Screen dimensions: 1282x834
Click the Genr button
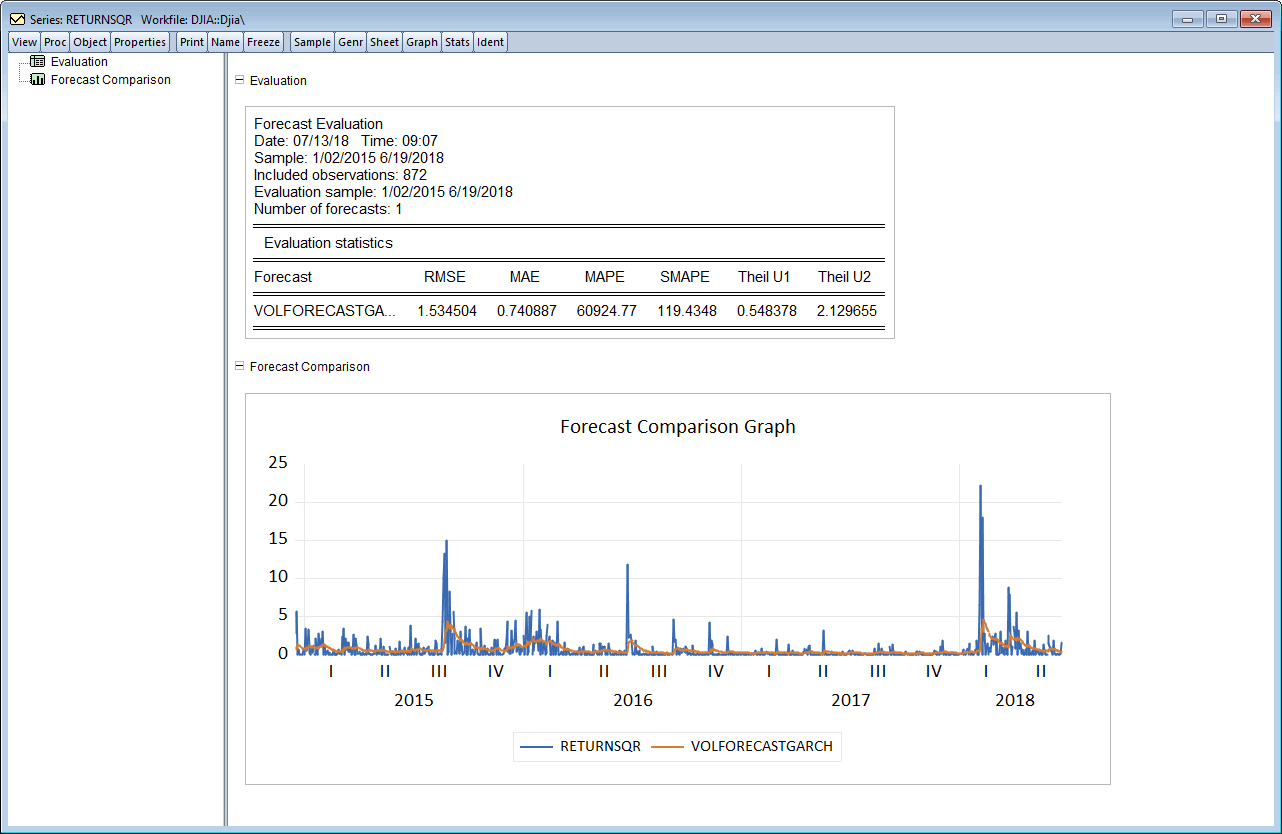pos(350,42)
